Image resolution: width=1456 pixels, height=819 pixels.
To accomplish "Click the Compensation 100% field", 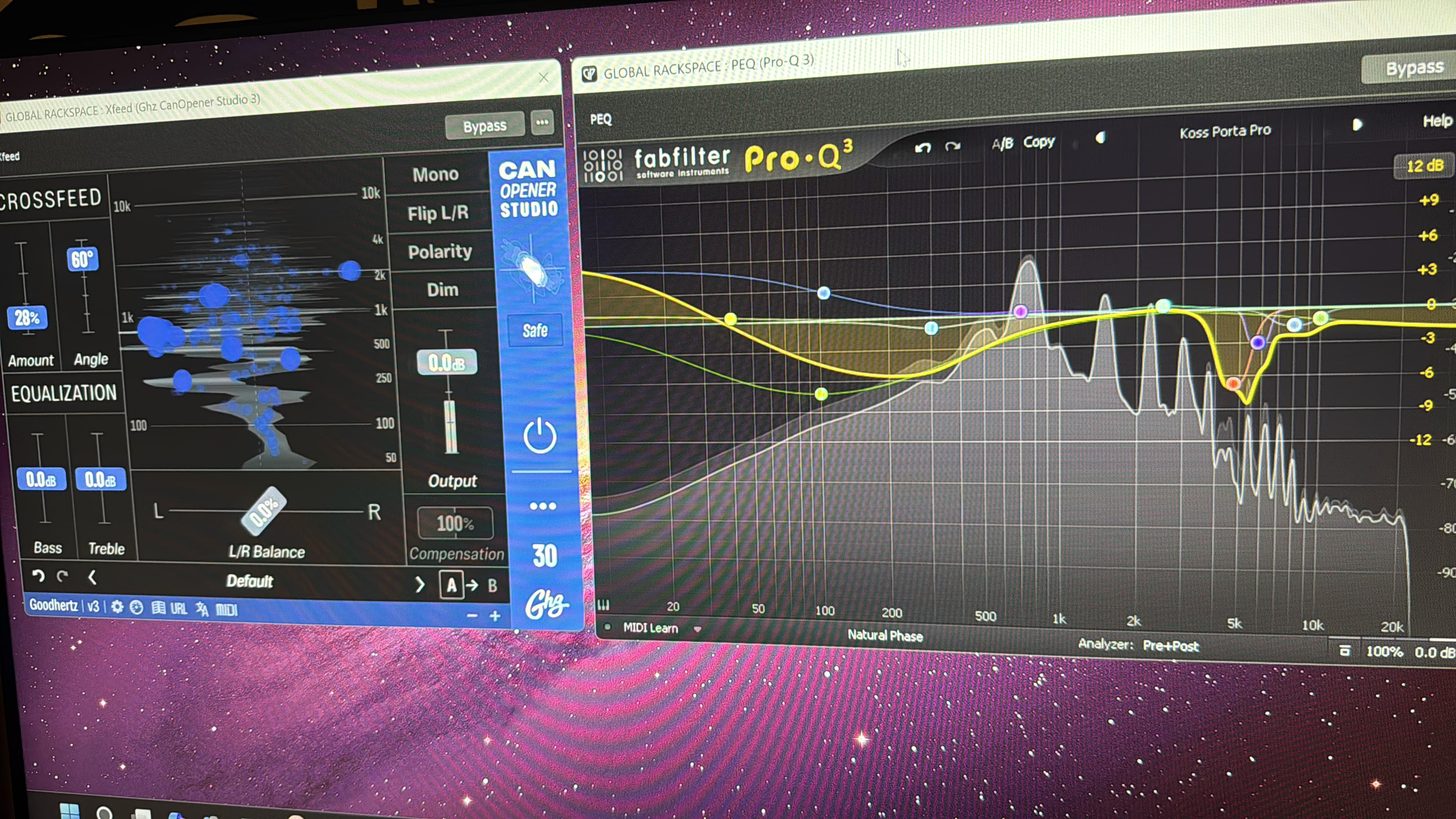I will [455, 523].
